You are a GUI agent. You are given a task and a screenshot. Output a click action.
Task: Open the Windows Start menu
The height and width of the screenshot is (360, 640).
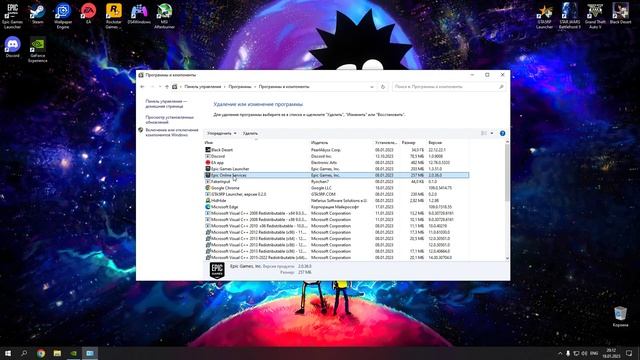(8, 353)
